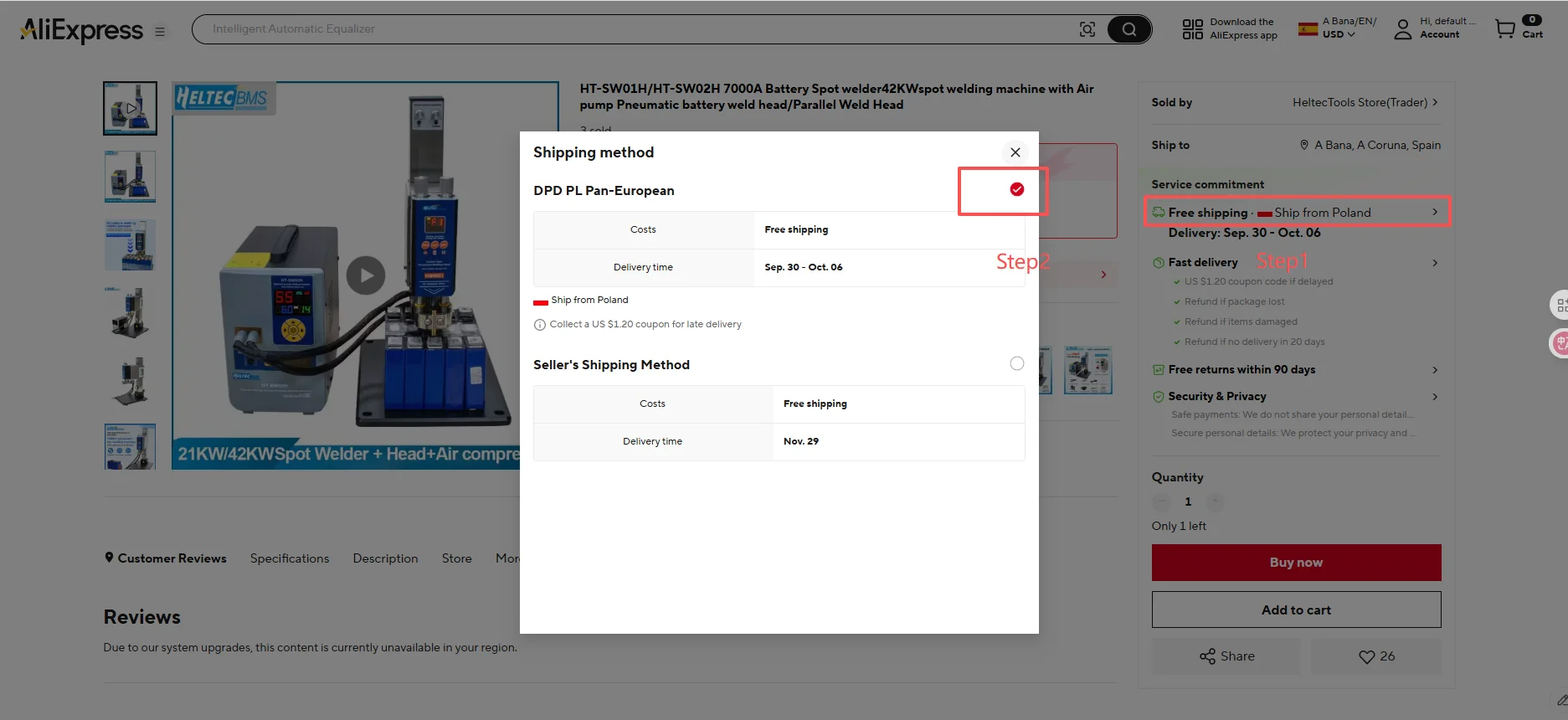The width and height of the screenshot is (1568, 720).
Task: Open the categories hamburger menu icon
Action: pos(160,32)
